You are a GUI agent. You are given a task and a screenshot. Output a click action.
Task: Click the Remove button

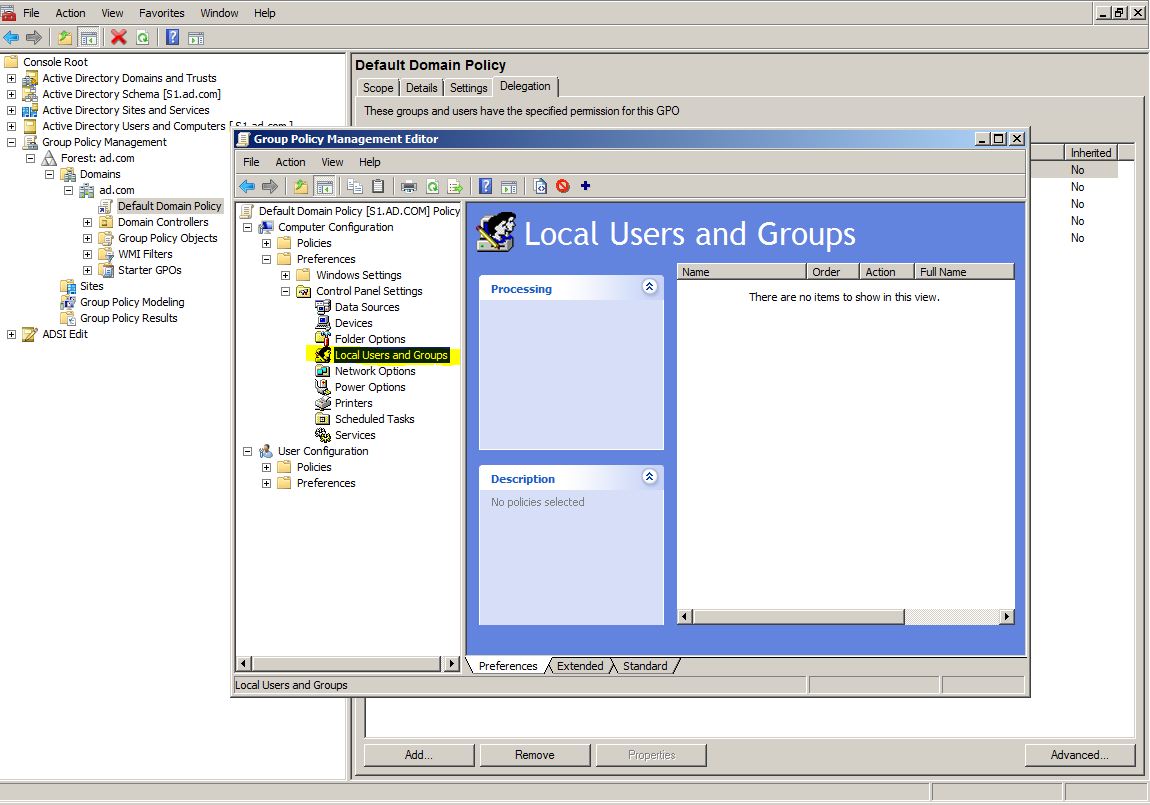tap(535, 755)
